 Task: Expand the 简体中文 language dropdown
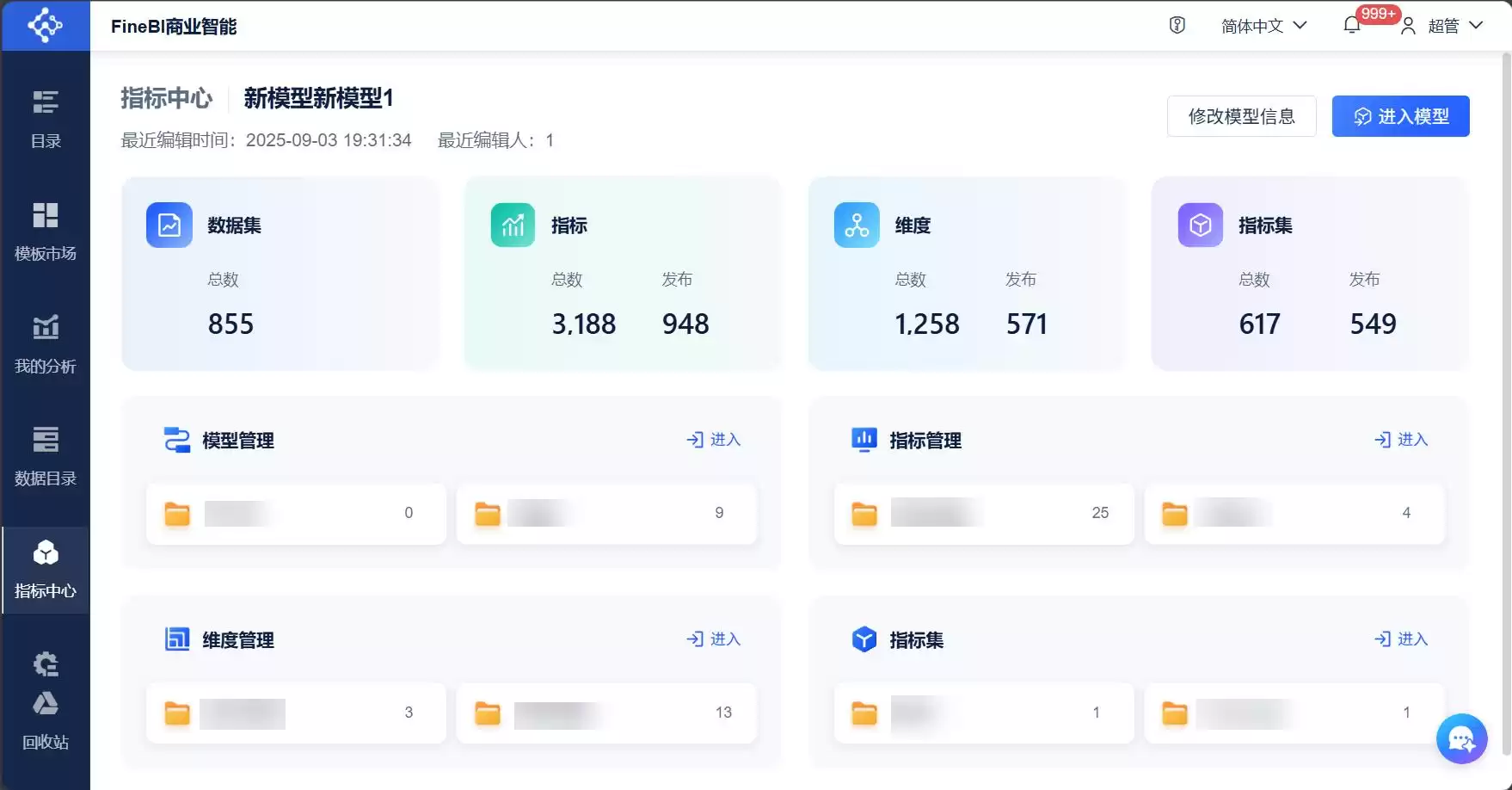pyautogui.click(x=1263, y=25)
